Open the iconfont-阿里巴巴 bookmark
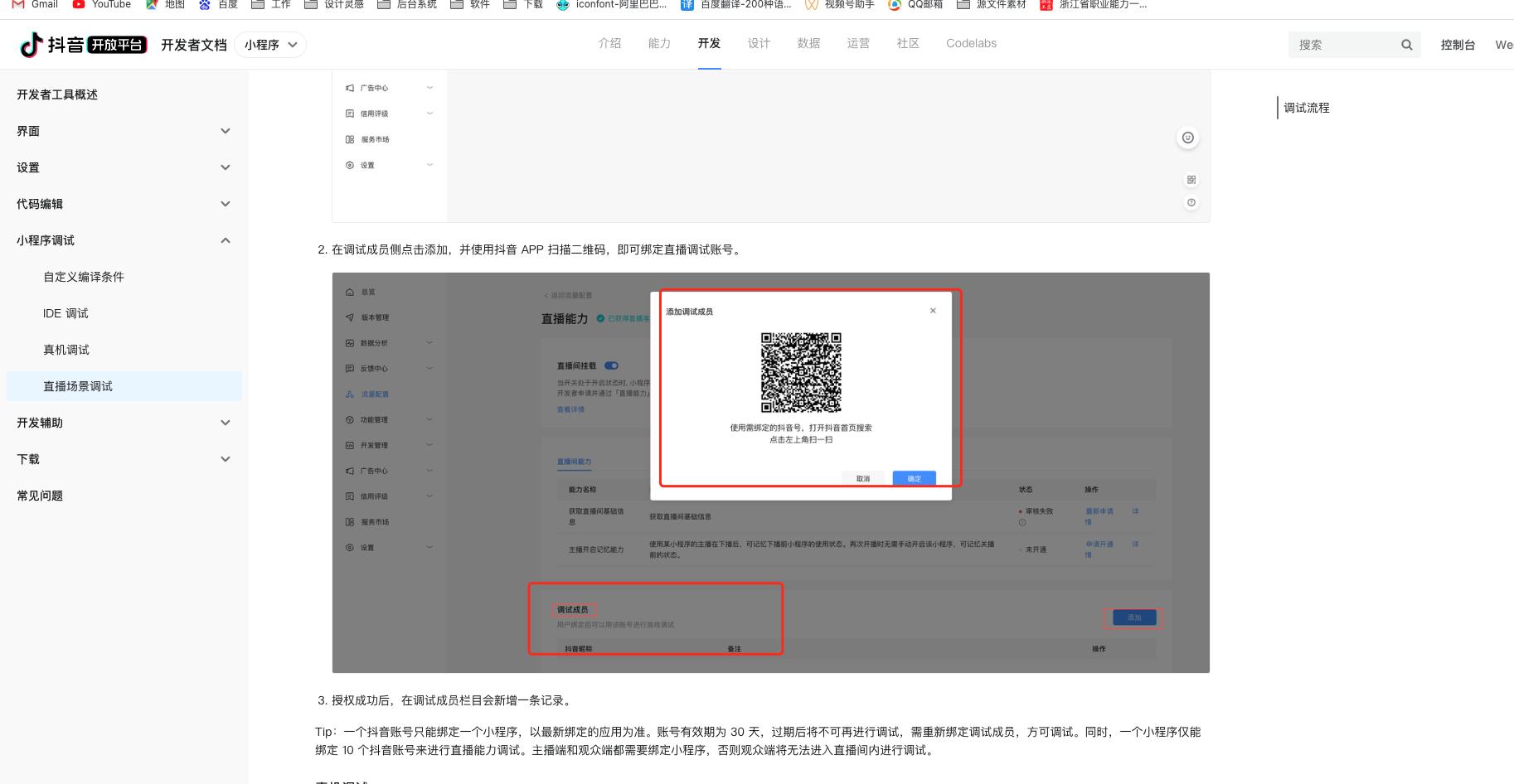 pos(611,4)
